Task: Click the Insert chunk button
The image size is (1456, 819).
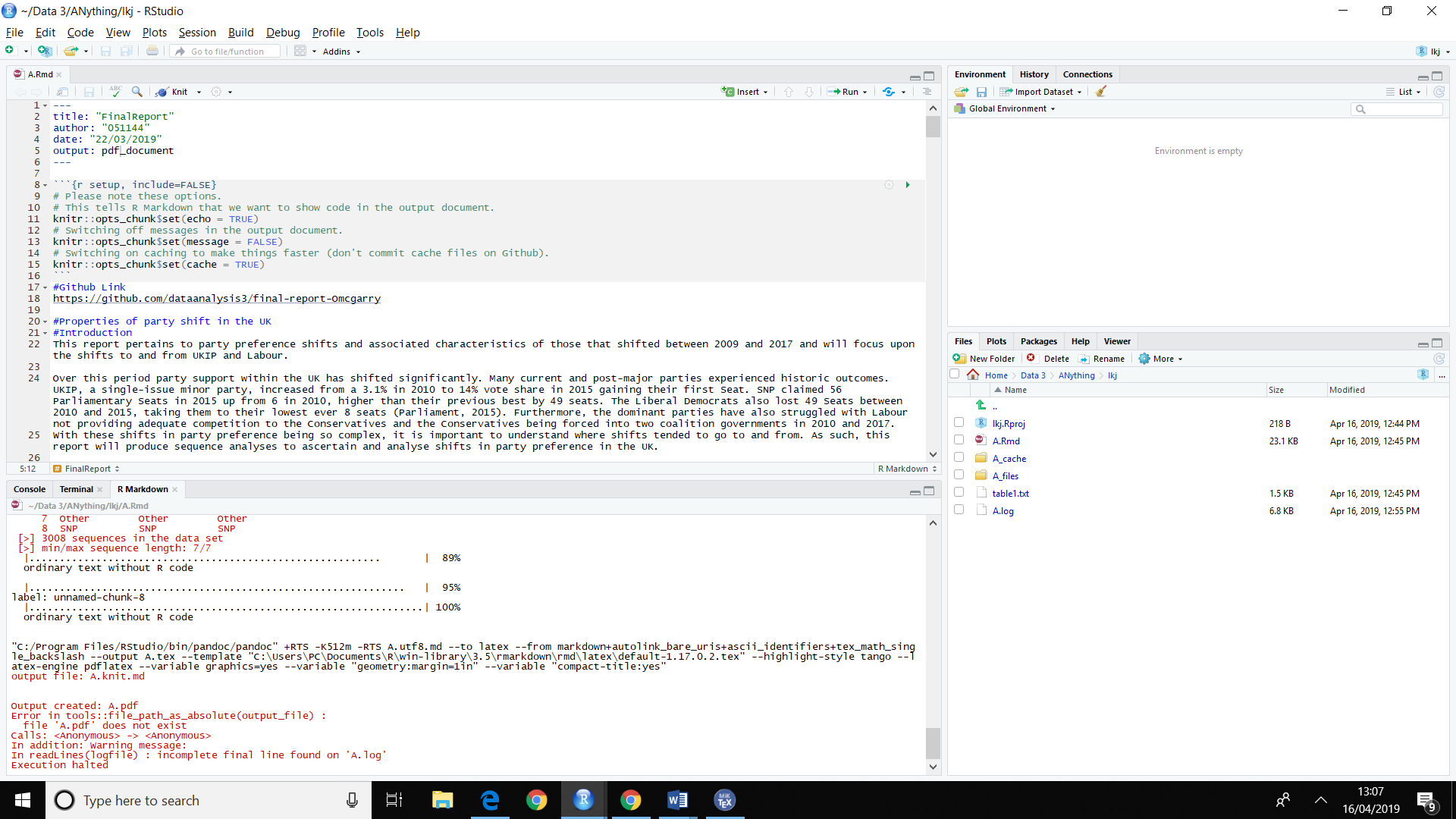Action: point(744,92)
